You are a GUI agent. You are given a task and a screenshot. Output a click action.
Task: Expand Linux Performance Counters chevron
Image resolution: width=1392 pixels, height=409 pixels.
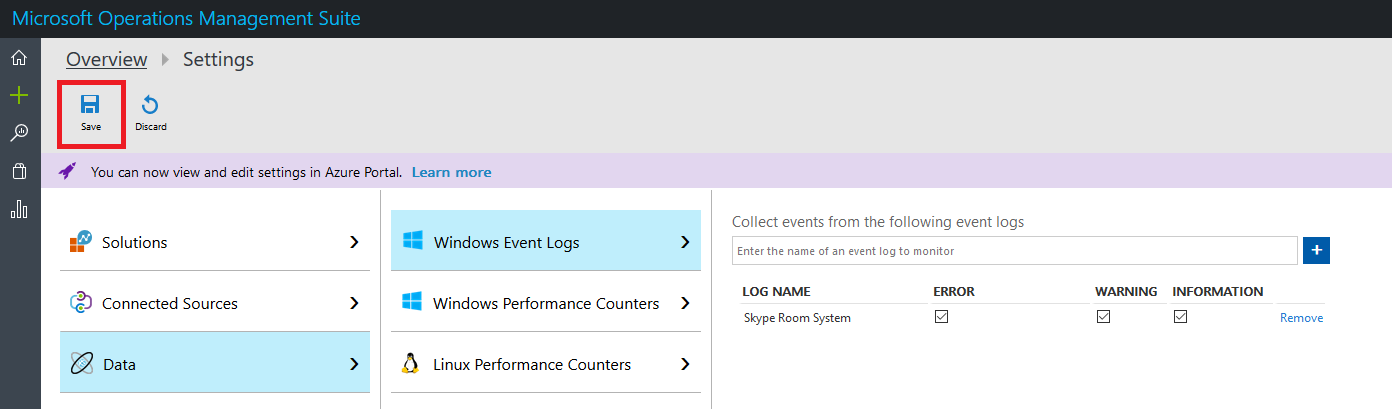tap(685, 364)
